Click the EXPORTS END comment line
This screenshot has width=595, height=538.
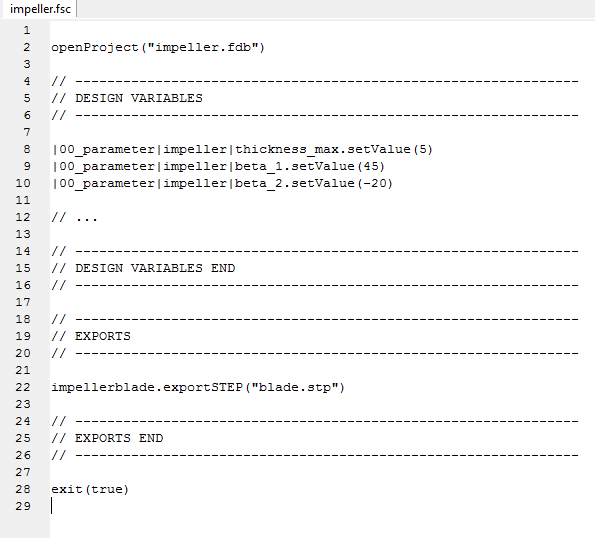point(107,438)
